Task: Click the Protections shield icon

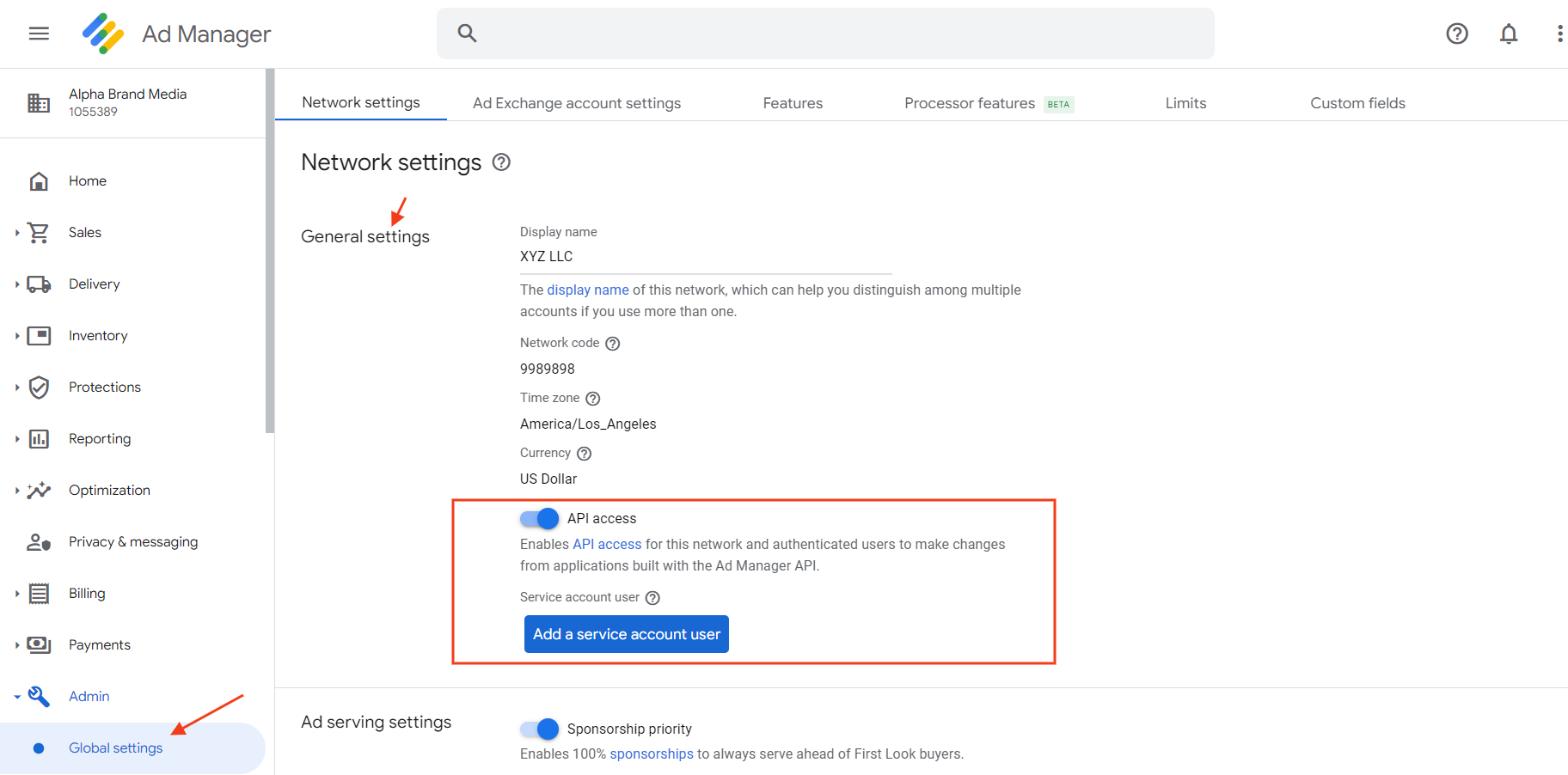Action: click(39, 387)
